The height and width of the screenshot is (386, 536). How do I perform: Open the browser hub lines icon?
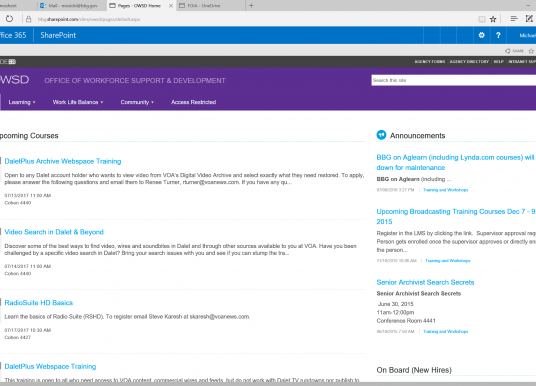(513, 19)
